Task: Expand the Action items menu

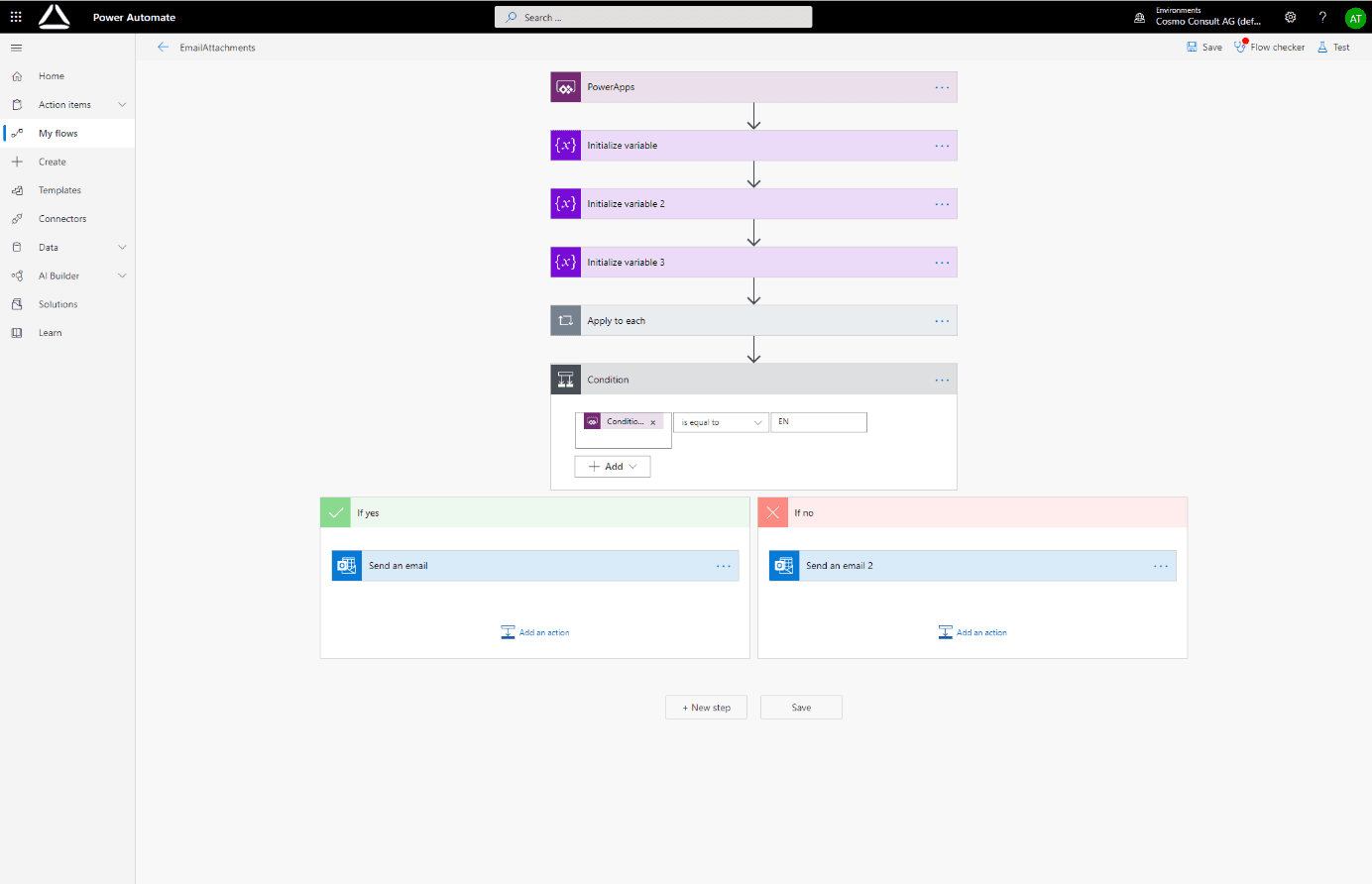Action: [x=122, y=105]
